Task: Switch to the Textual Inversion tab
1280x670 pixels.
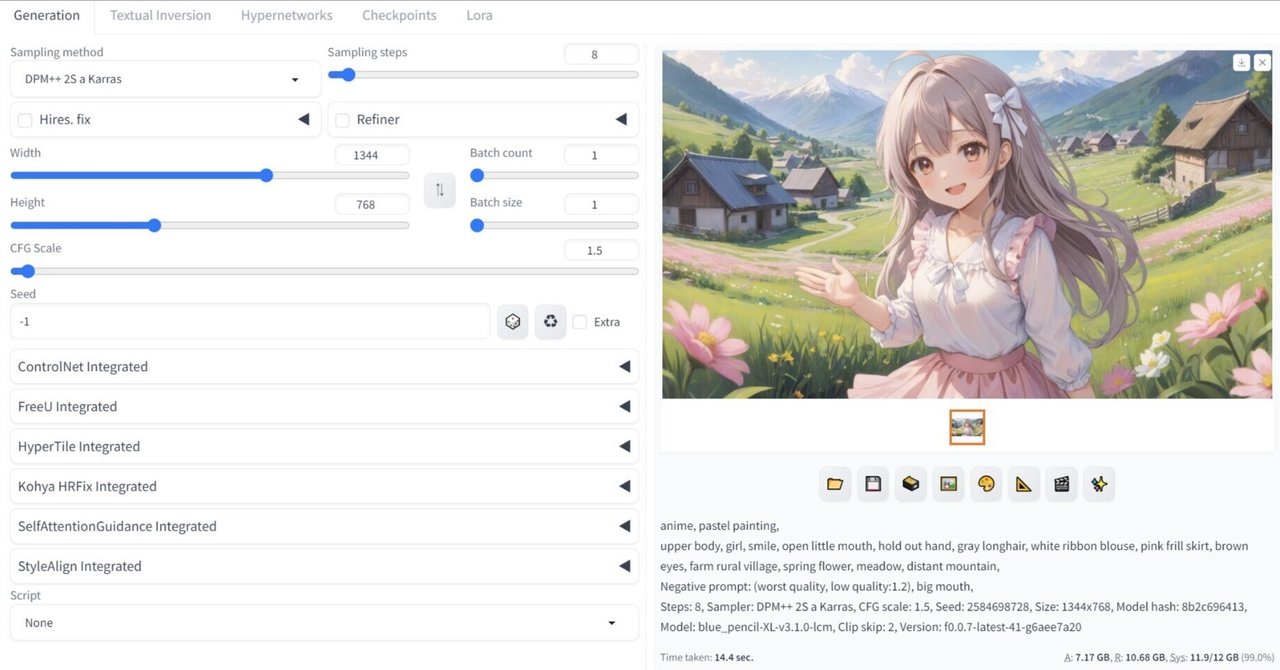Action: 160,15
